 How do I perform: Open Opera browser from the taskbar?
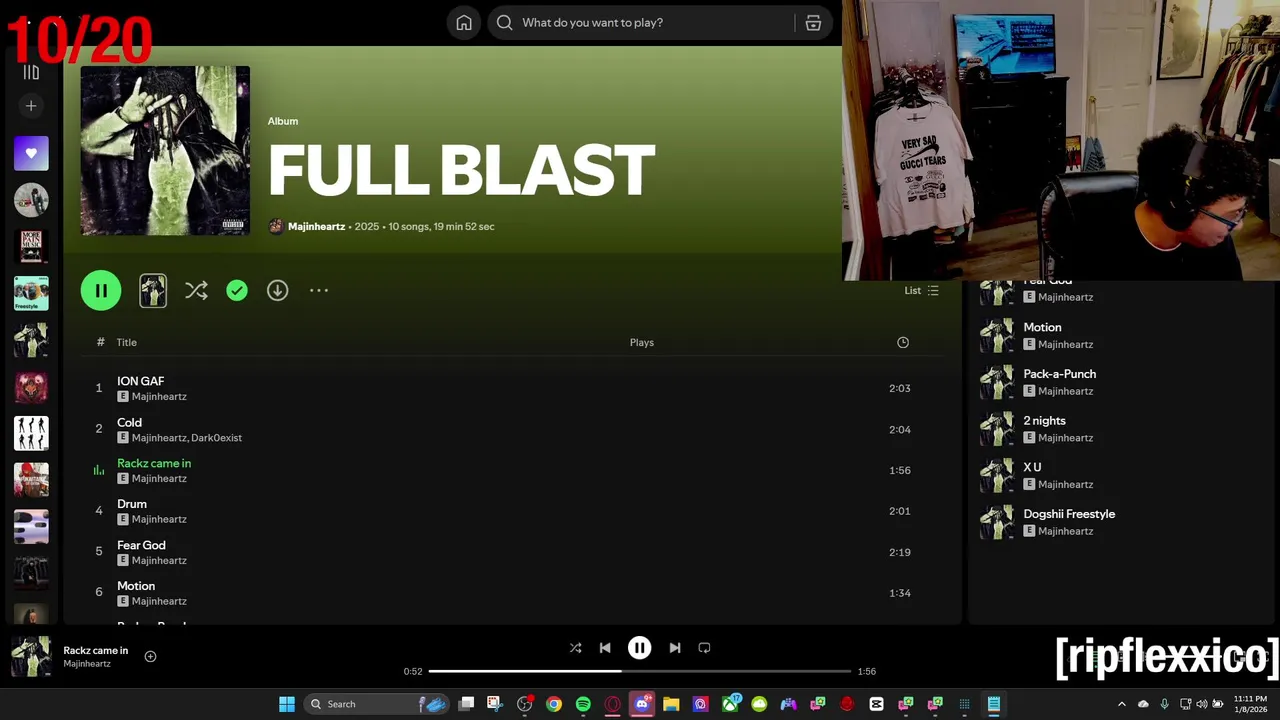pos(612,704)
